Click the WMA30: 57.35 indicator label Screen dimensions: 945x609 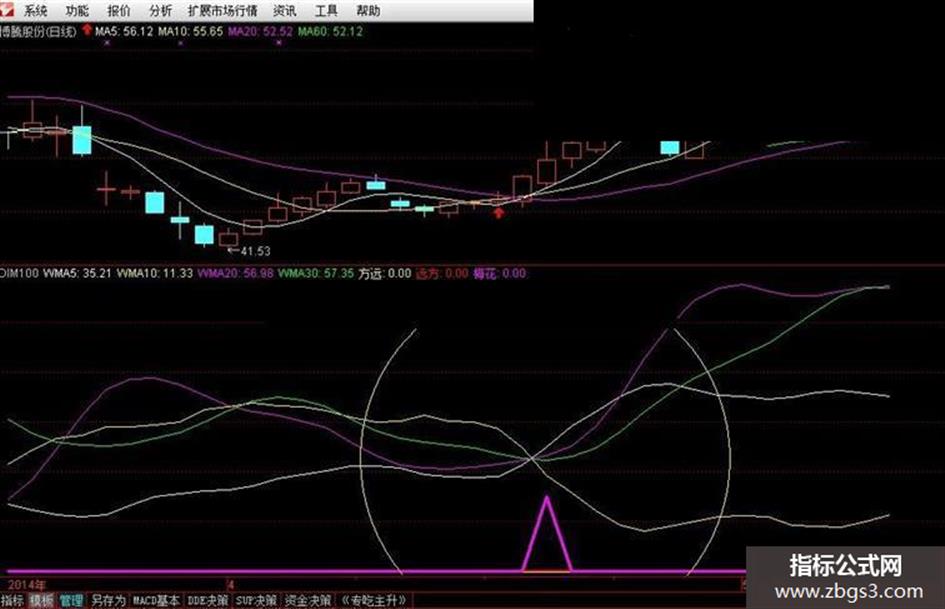(x=316, y=273)
